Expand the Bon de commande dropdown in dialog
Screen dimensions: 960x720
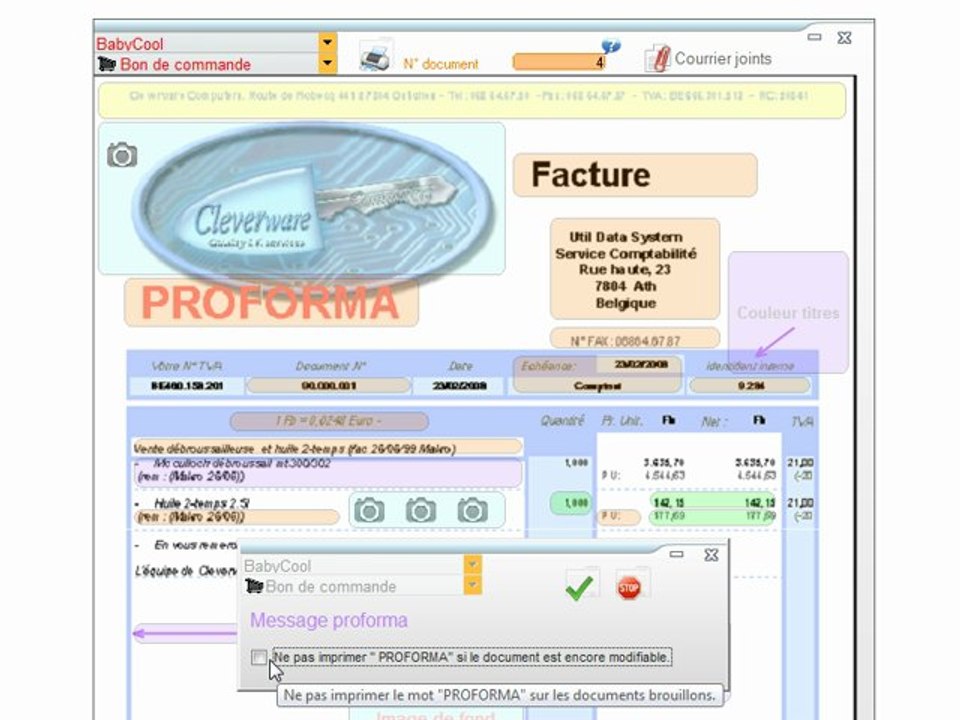click(472, 585)
